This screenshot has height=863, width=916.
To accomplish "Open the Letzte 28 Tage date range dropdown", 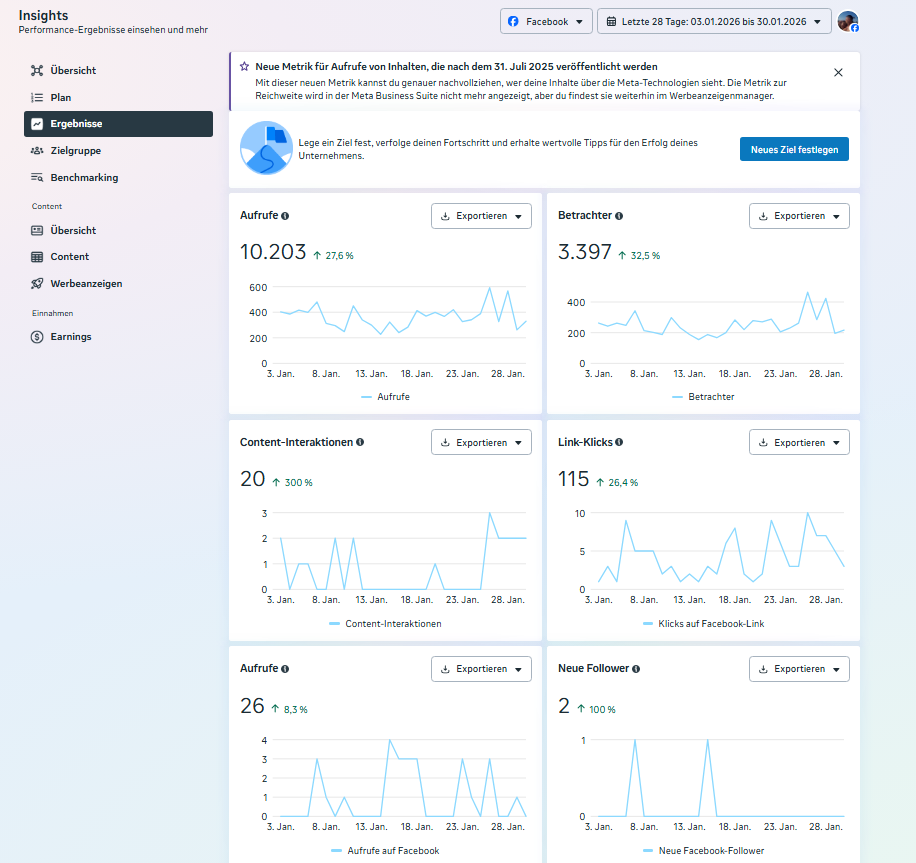I will [x=713, y=20].
